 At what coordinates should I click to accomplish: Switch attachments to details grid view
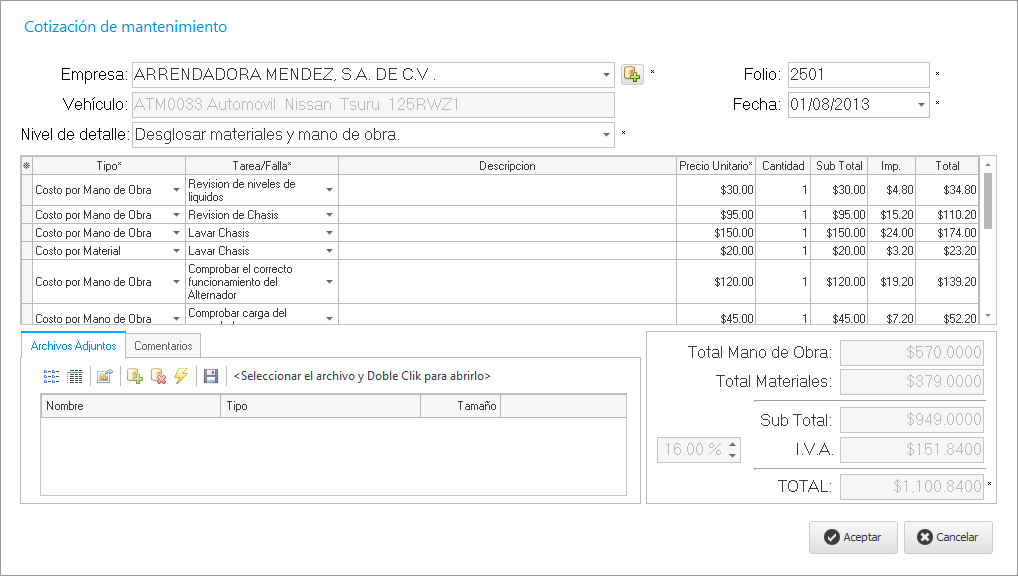pos(75,376)
